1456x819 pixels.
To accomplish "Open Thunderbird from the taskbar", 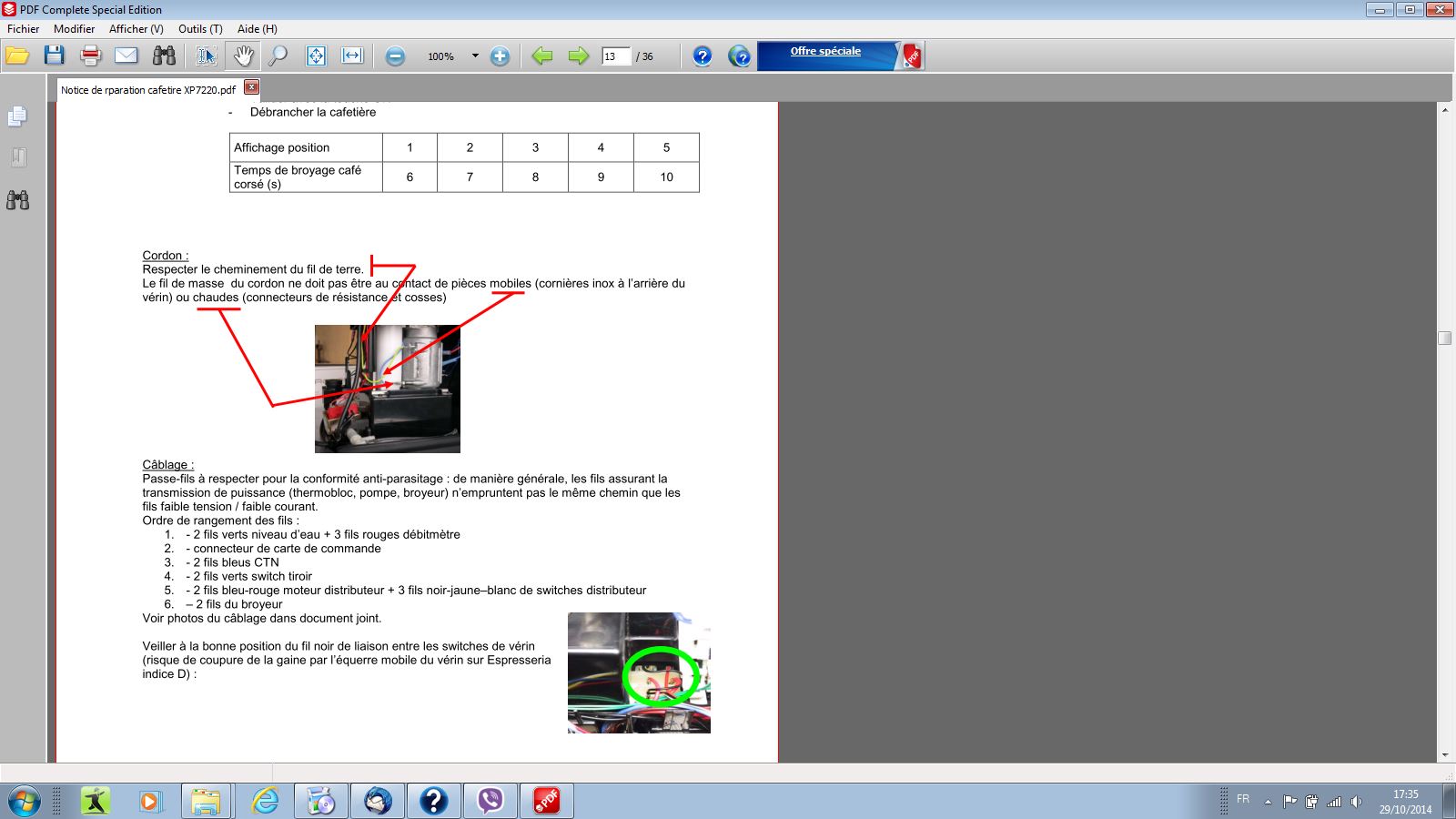I will coord(378,802).
